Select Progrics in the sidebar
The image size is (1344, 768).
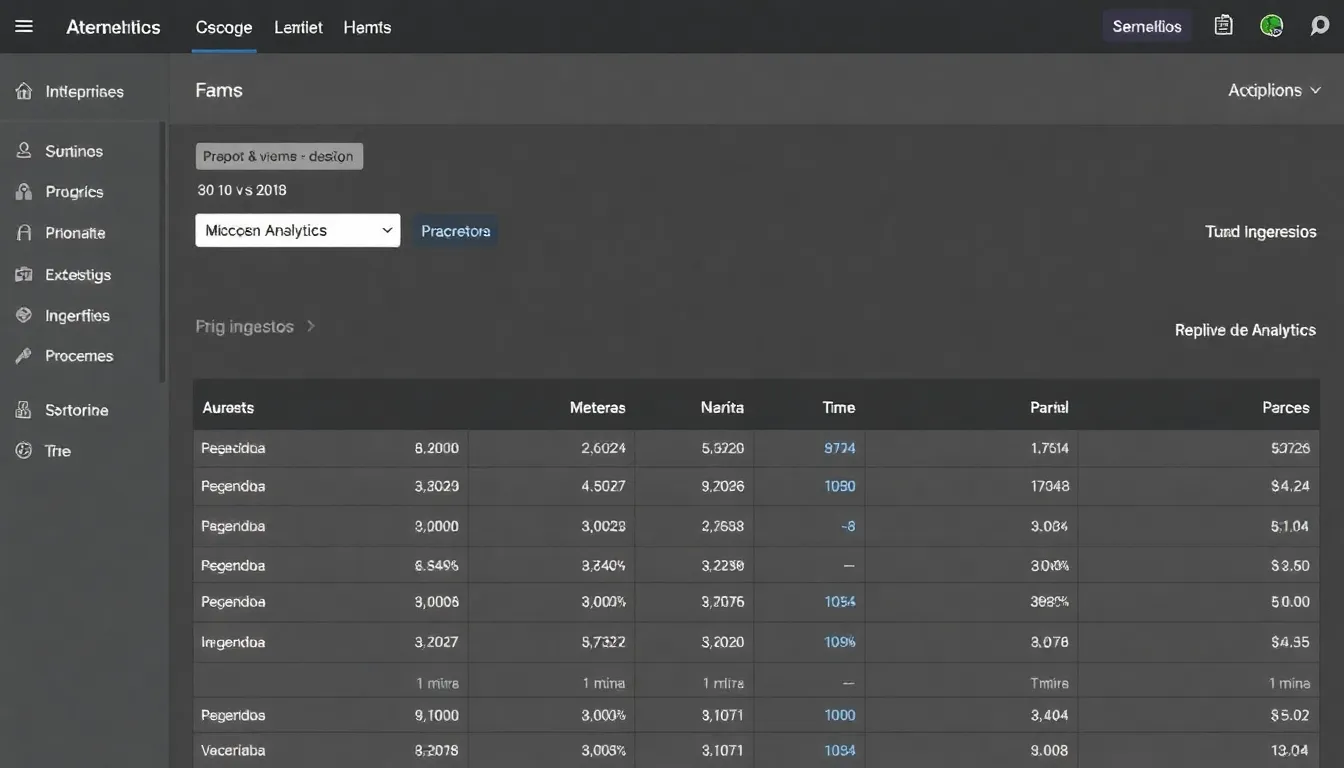74,191
